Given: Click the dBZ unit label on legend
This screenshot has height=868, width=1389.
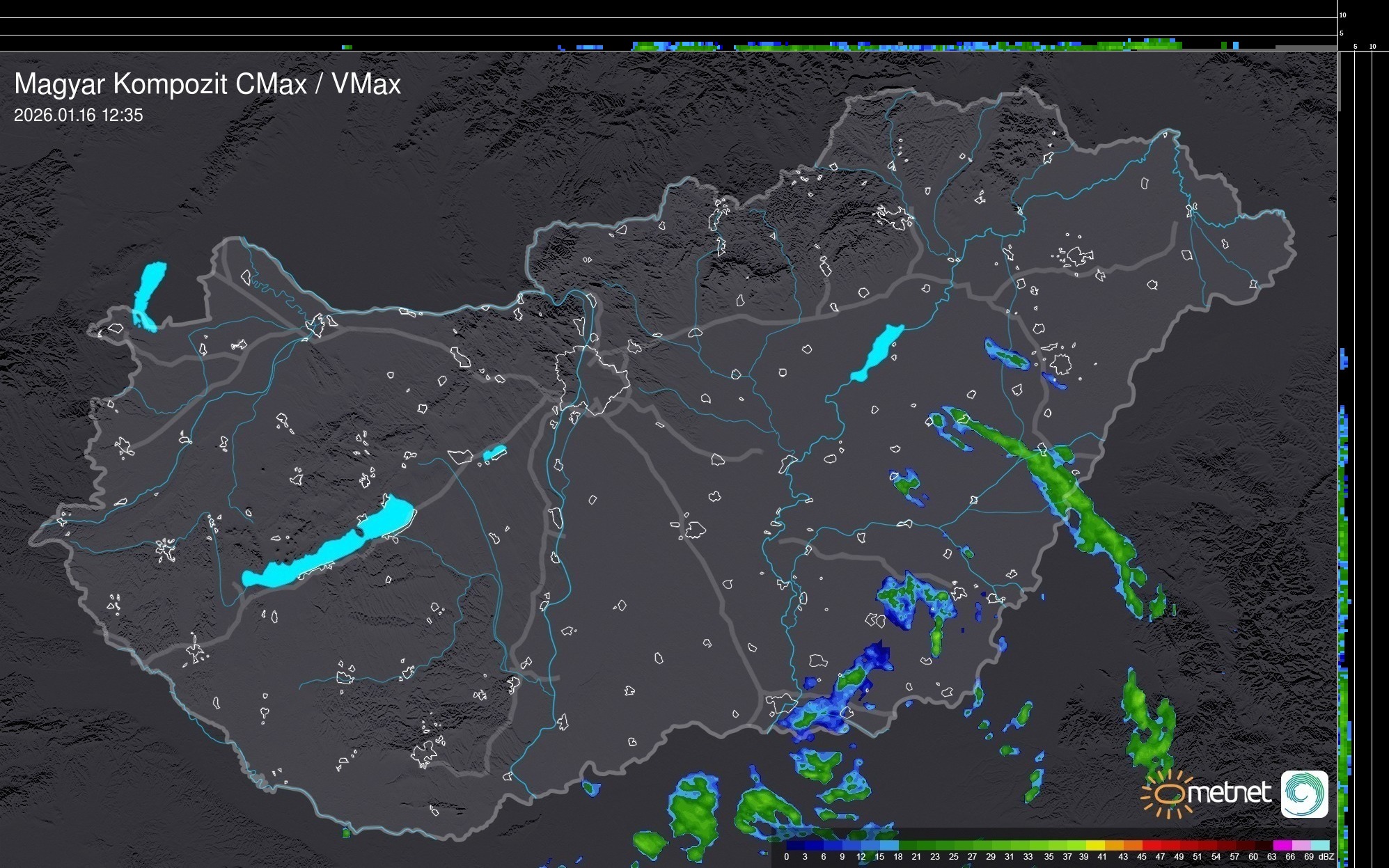Looking at the screenshot, I should [1326, 857].
